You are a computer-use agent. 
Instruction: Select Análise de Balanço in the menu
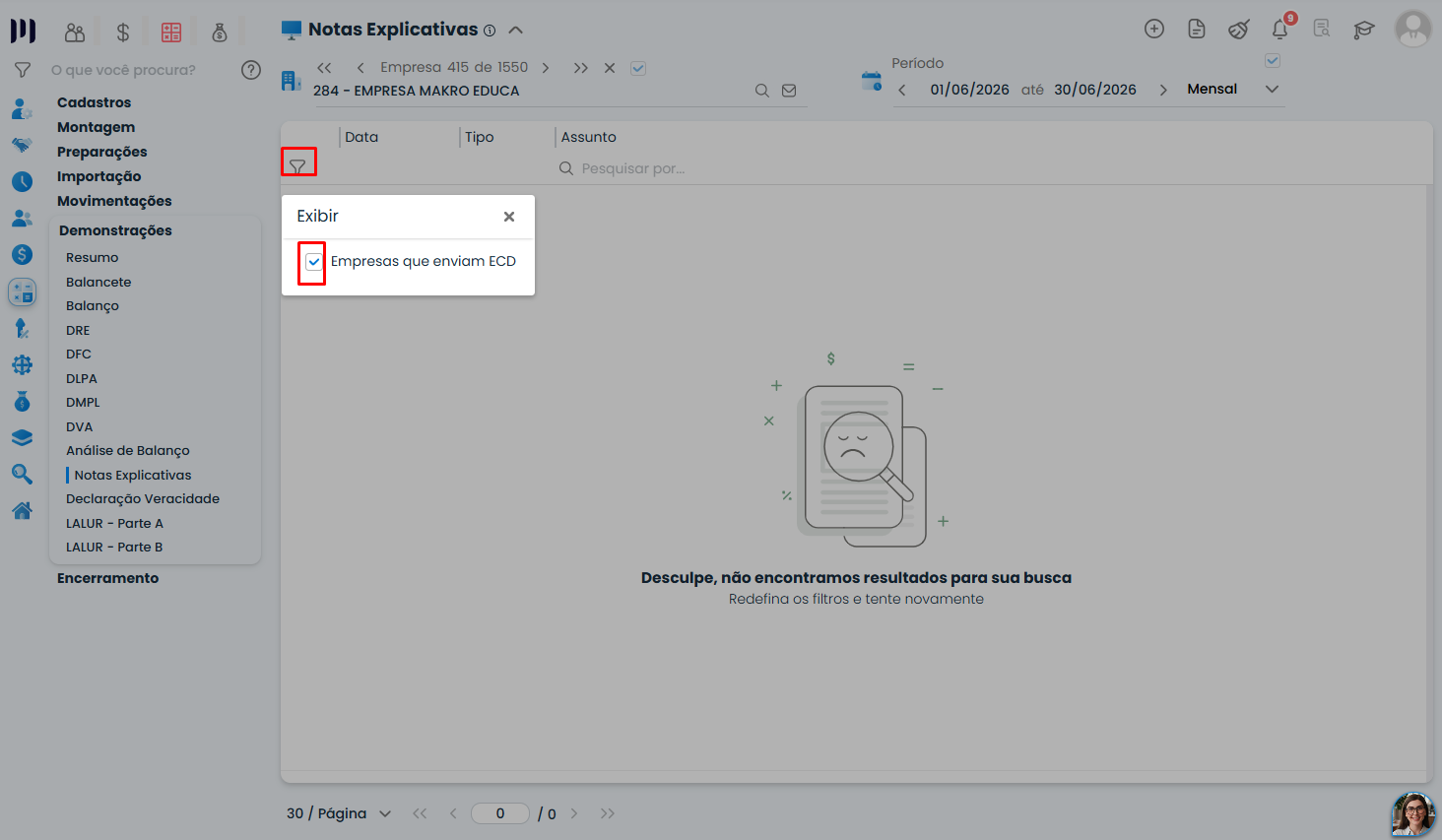click(x=128, y=450)
